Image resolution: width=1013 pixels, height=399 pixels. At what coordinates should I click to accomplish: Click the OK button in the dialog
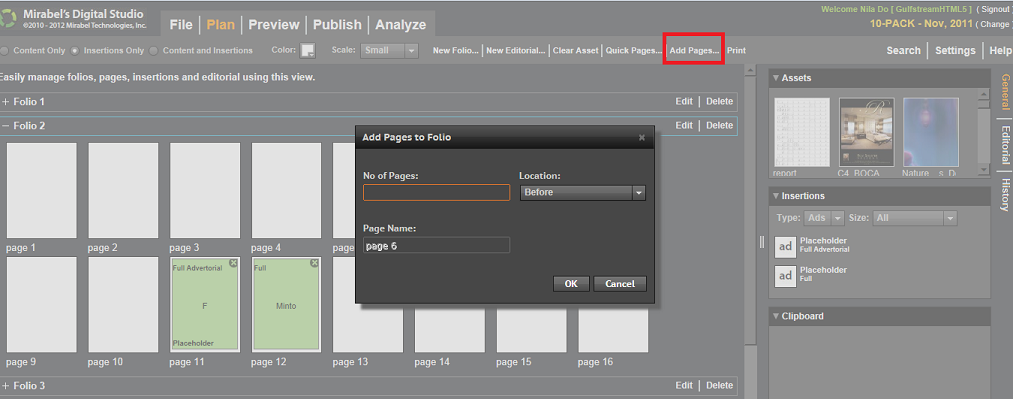click(571, 283)
